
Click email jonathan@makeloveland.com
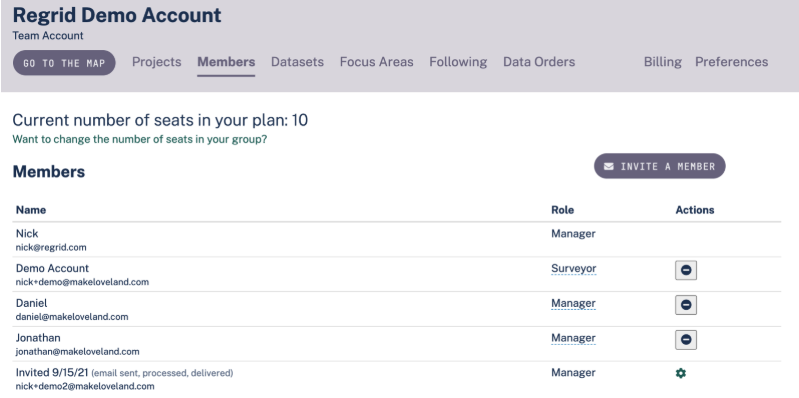click(77, 351)
